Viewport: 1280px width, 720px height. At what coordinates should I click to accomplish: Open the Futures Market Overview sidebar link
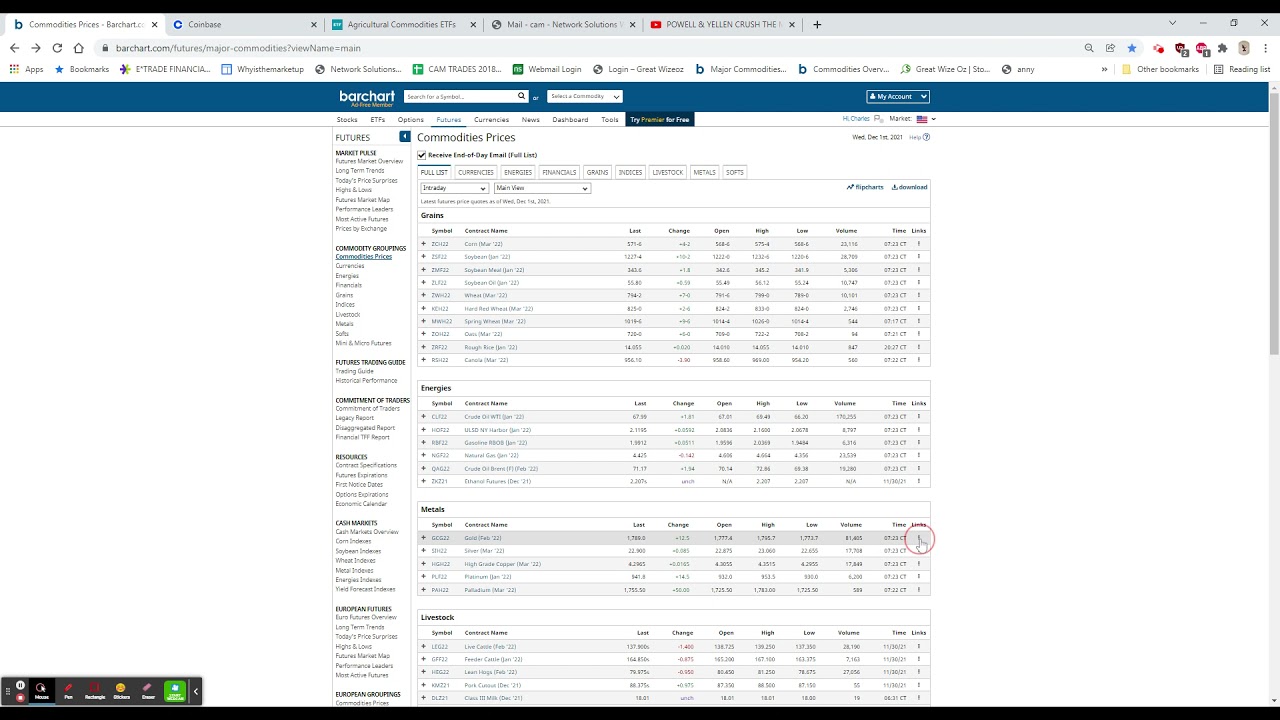(369, 161)
